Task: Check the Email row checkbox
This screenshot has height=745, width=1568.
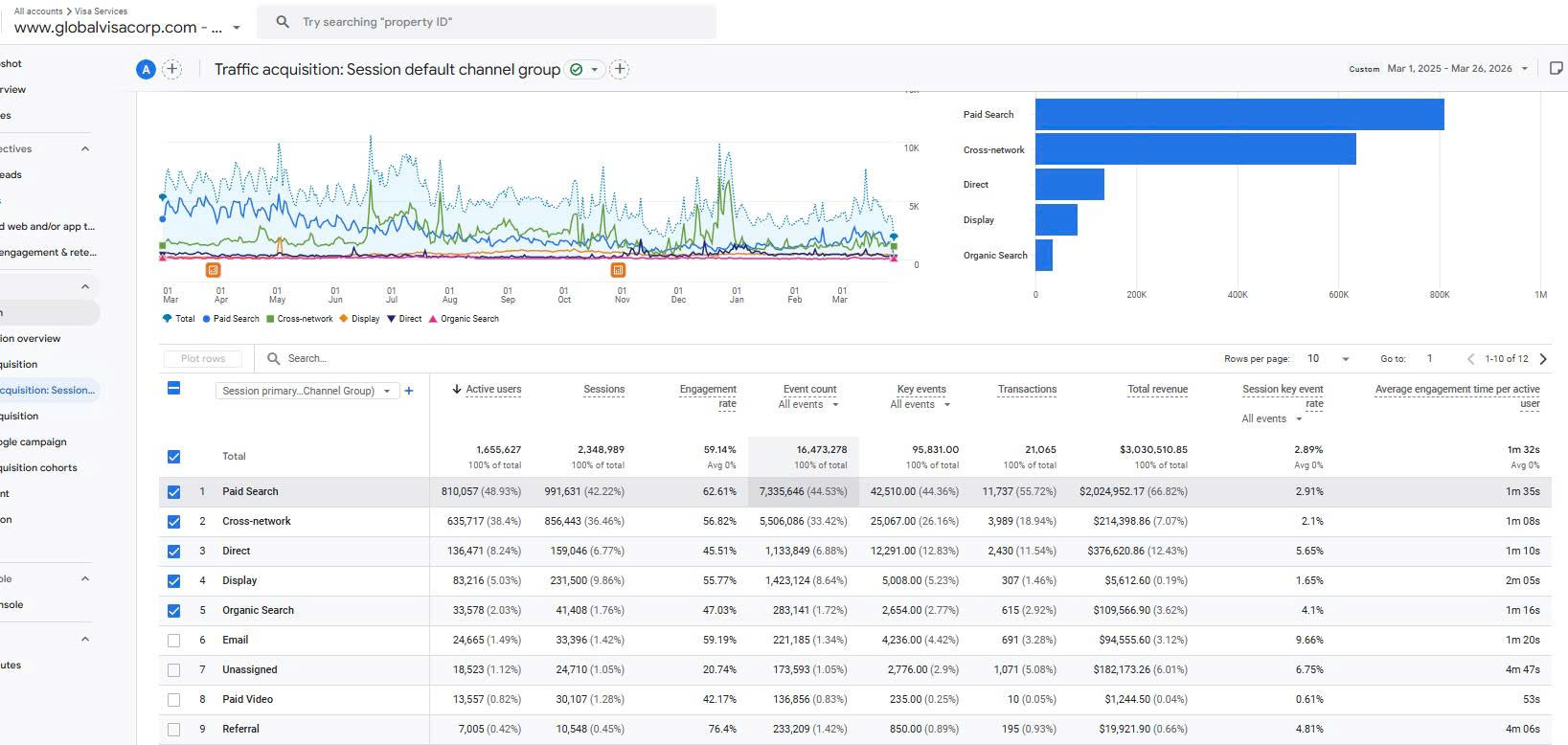Action: coord(173,641)
